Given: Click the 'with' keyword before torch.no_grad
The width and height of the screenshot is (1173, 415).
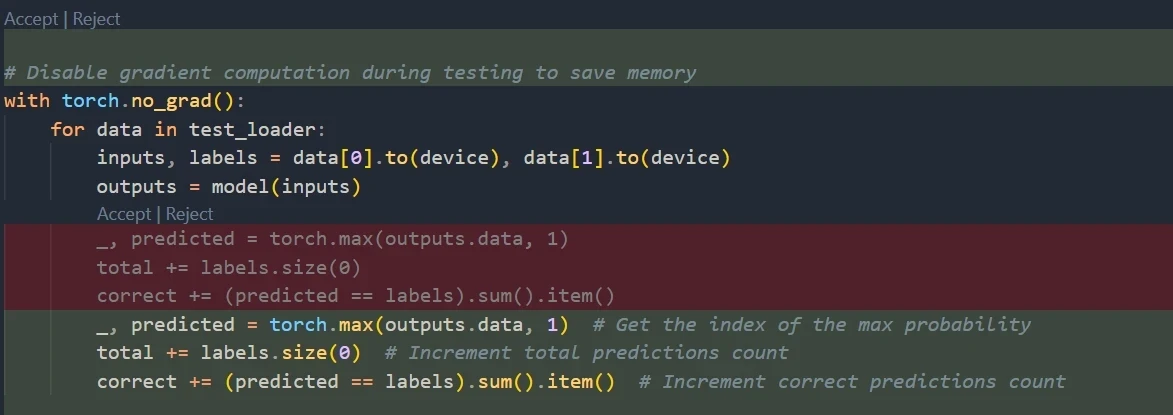Looking at the screenshot, I should pyautogui.click(x=27, y=101).
